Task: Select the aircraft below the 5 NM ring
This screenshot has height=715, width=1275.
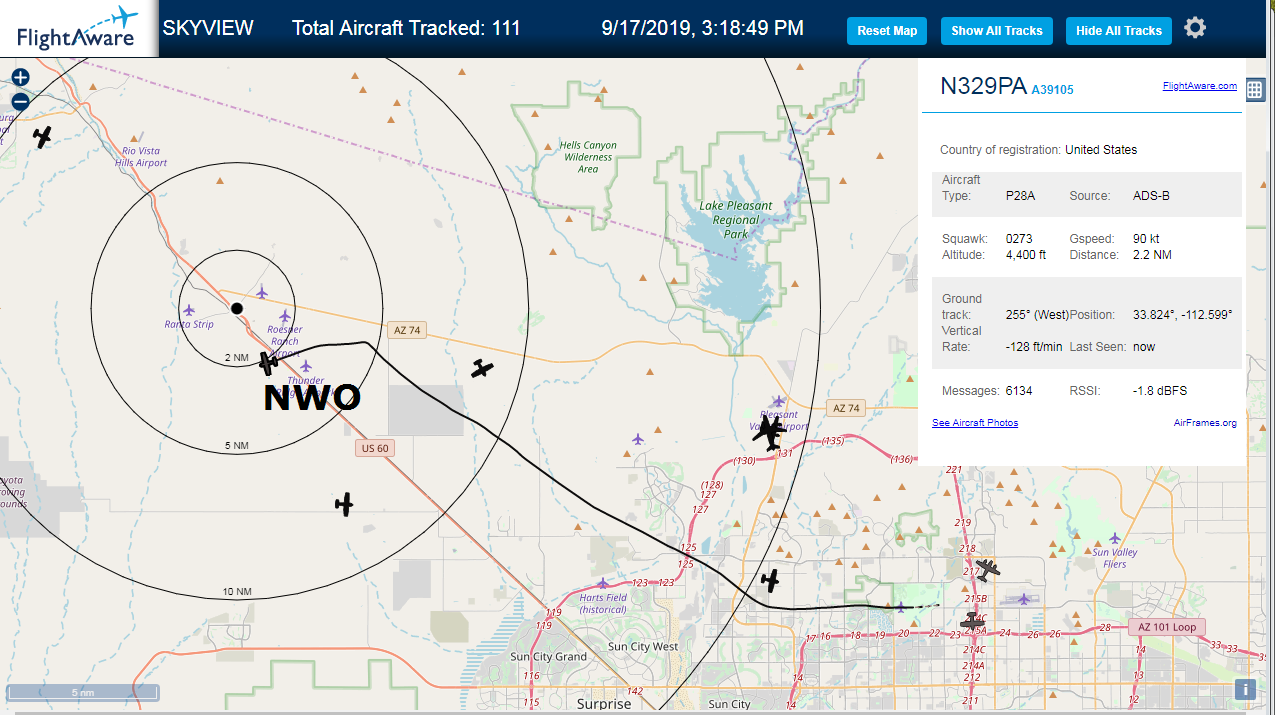Action: tap(344, 504)
